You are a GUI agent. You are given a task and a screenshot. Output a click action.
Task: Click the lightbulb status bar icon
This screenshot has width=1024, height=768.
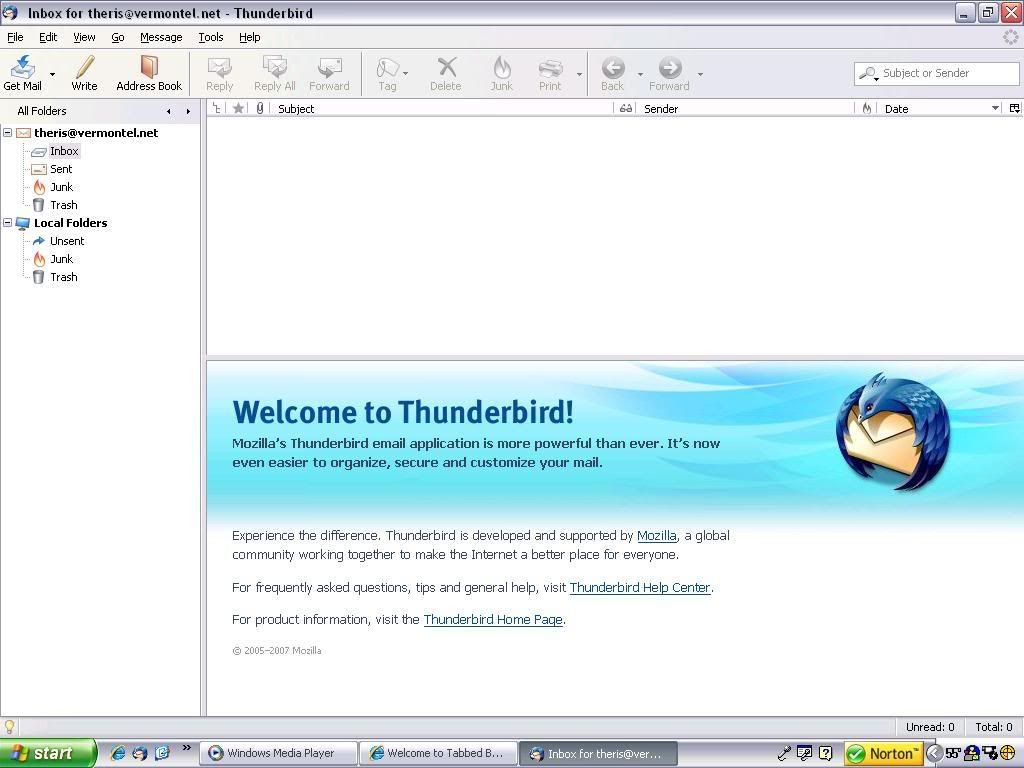10,726
